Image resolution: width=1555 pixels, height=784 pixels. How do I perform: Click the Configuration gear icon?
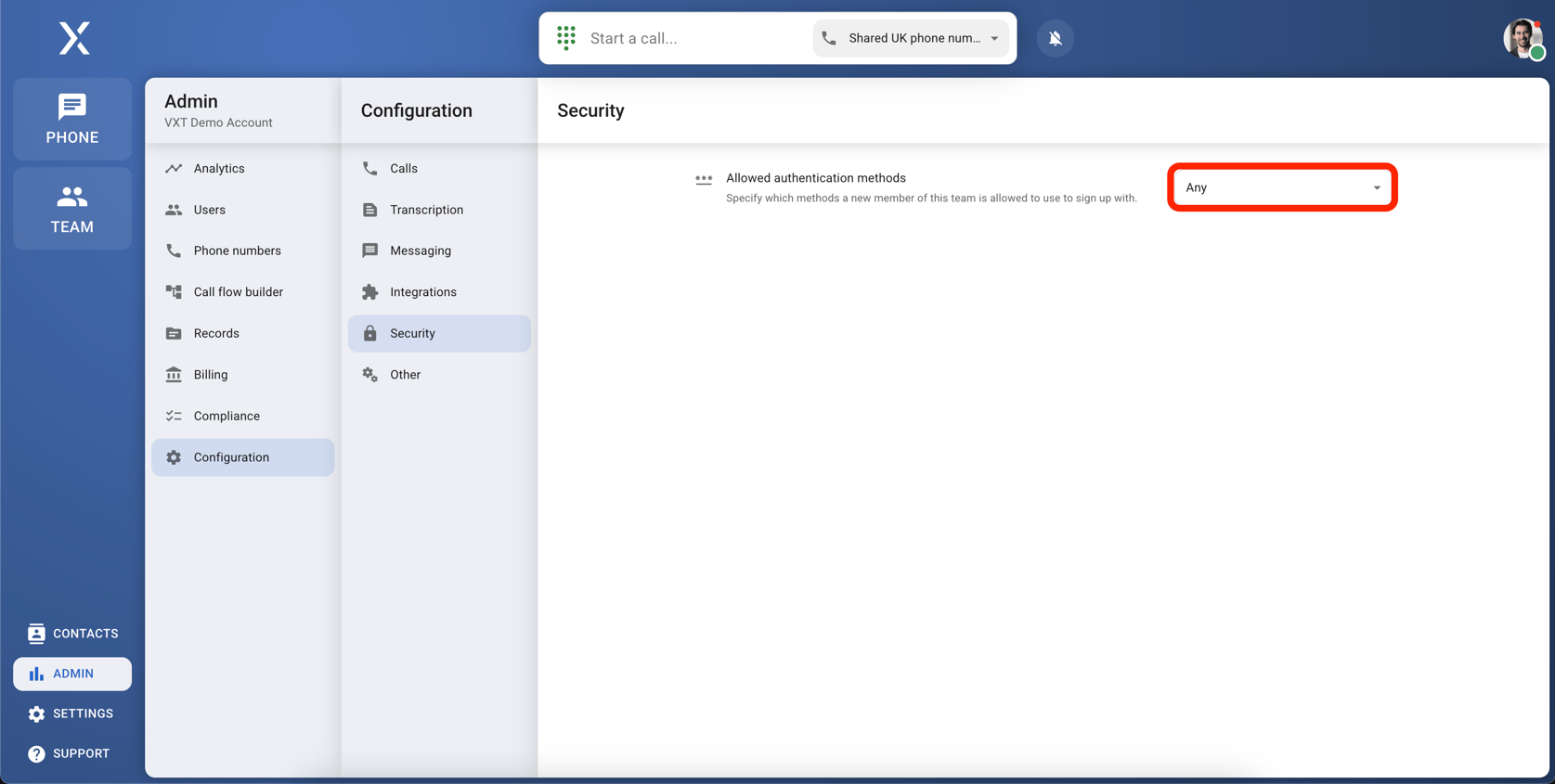(174, 457)
